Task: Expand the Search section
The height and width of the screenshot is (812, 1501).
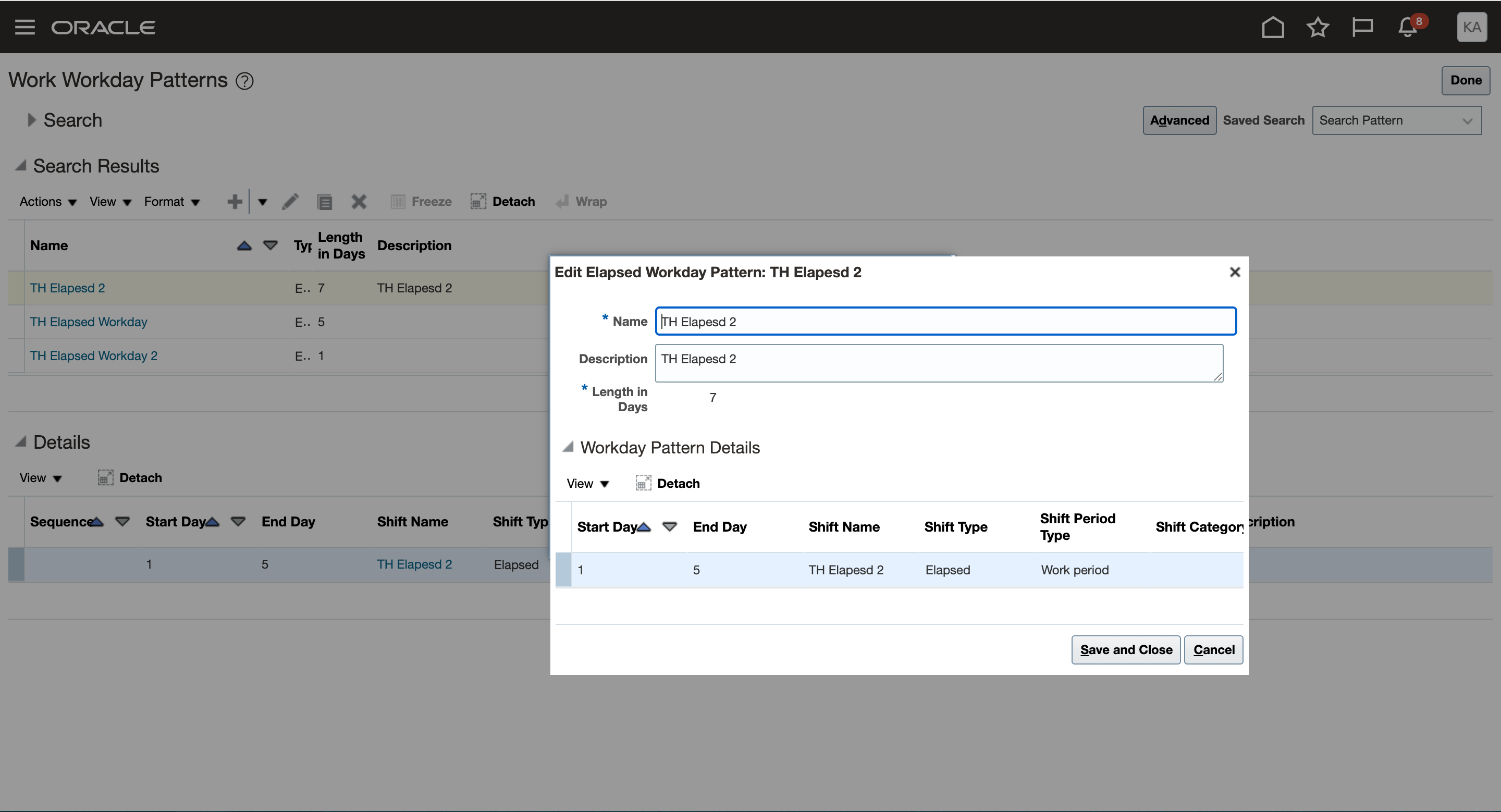Action: coord(31,120)
